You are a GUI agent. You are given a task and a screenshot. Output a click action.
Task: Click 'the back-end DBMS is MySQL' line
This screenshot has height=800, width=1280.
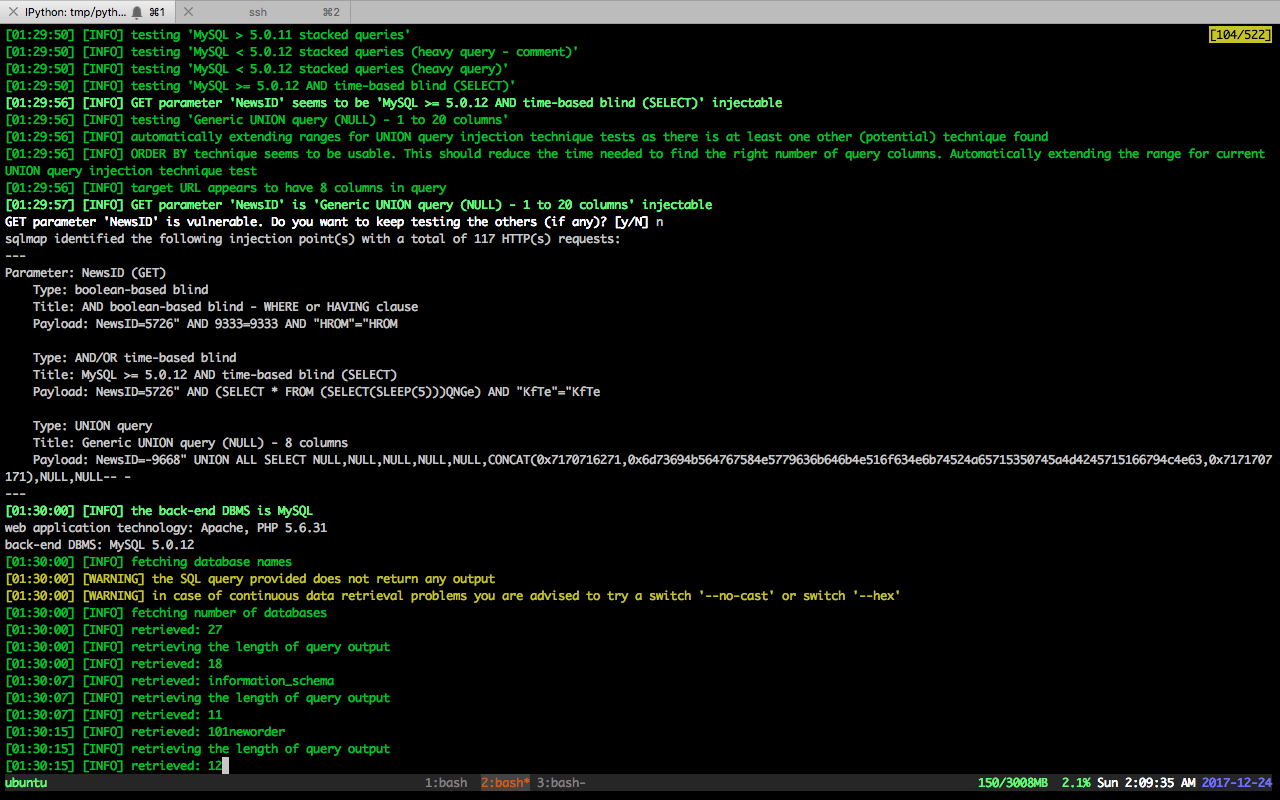coord(158,511)
